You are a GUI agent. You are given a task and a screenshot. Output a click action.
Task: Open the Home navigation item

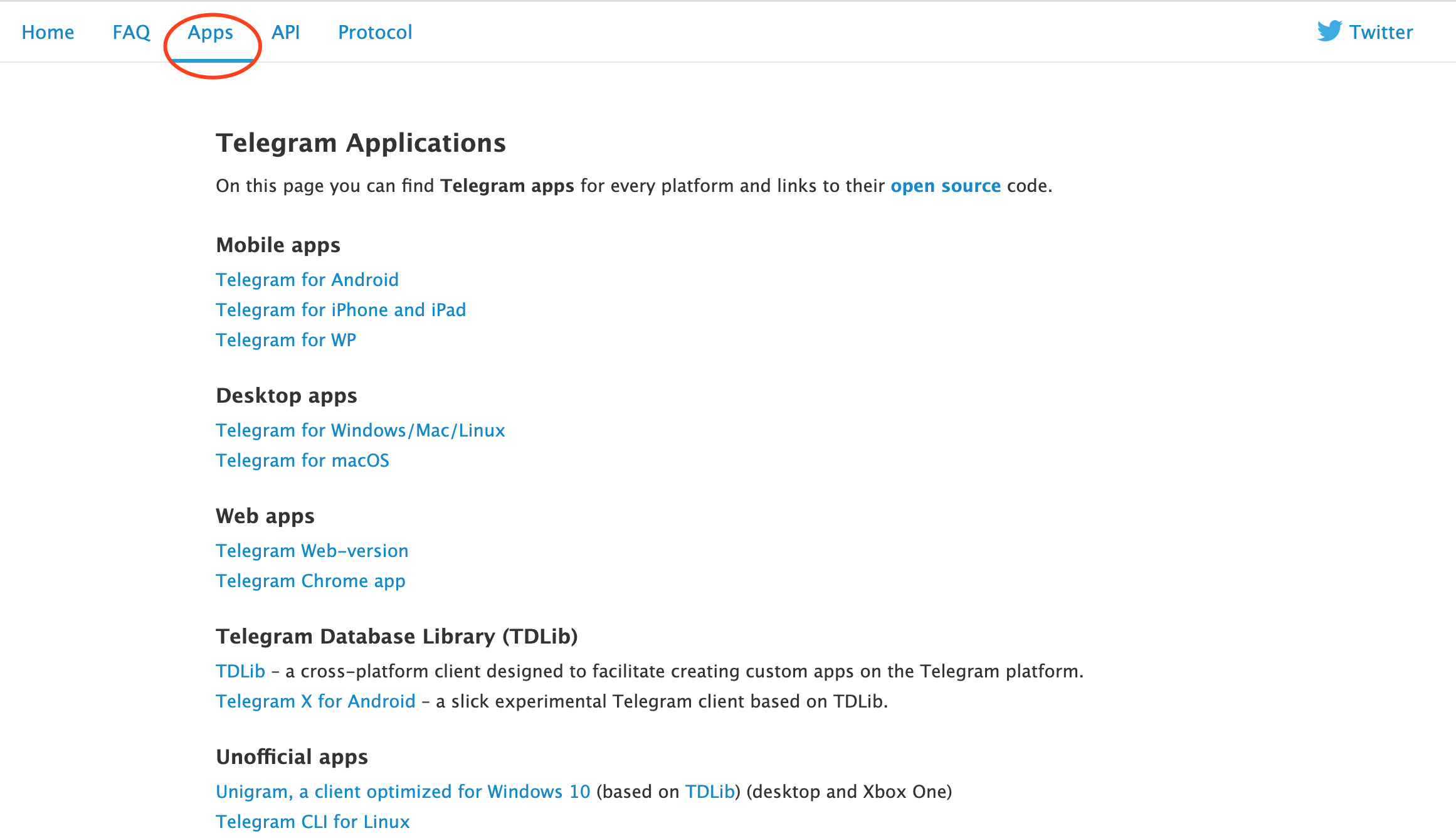[x=48, y=32]
